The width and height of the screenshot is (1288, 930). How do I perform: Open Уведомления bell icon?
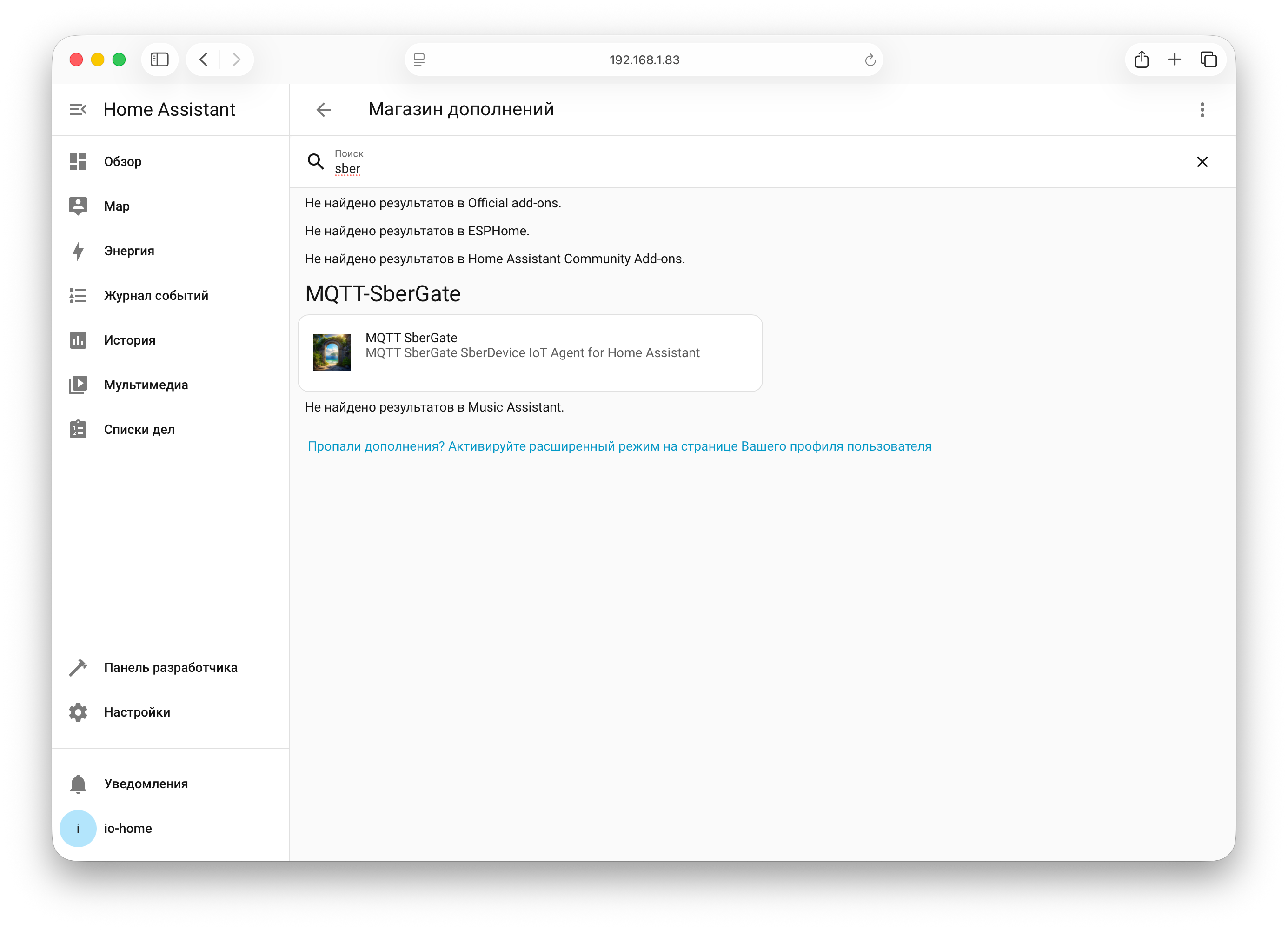[78, 784]
